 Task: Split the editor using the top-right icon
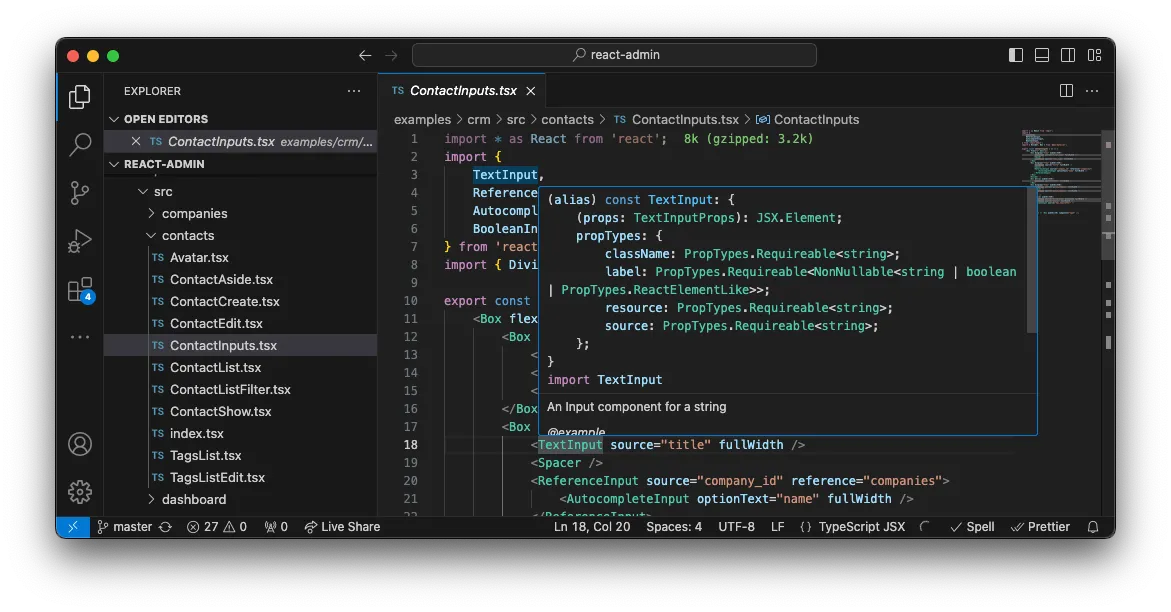[x=1065, y=90]
